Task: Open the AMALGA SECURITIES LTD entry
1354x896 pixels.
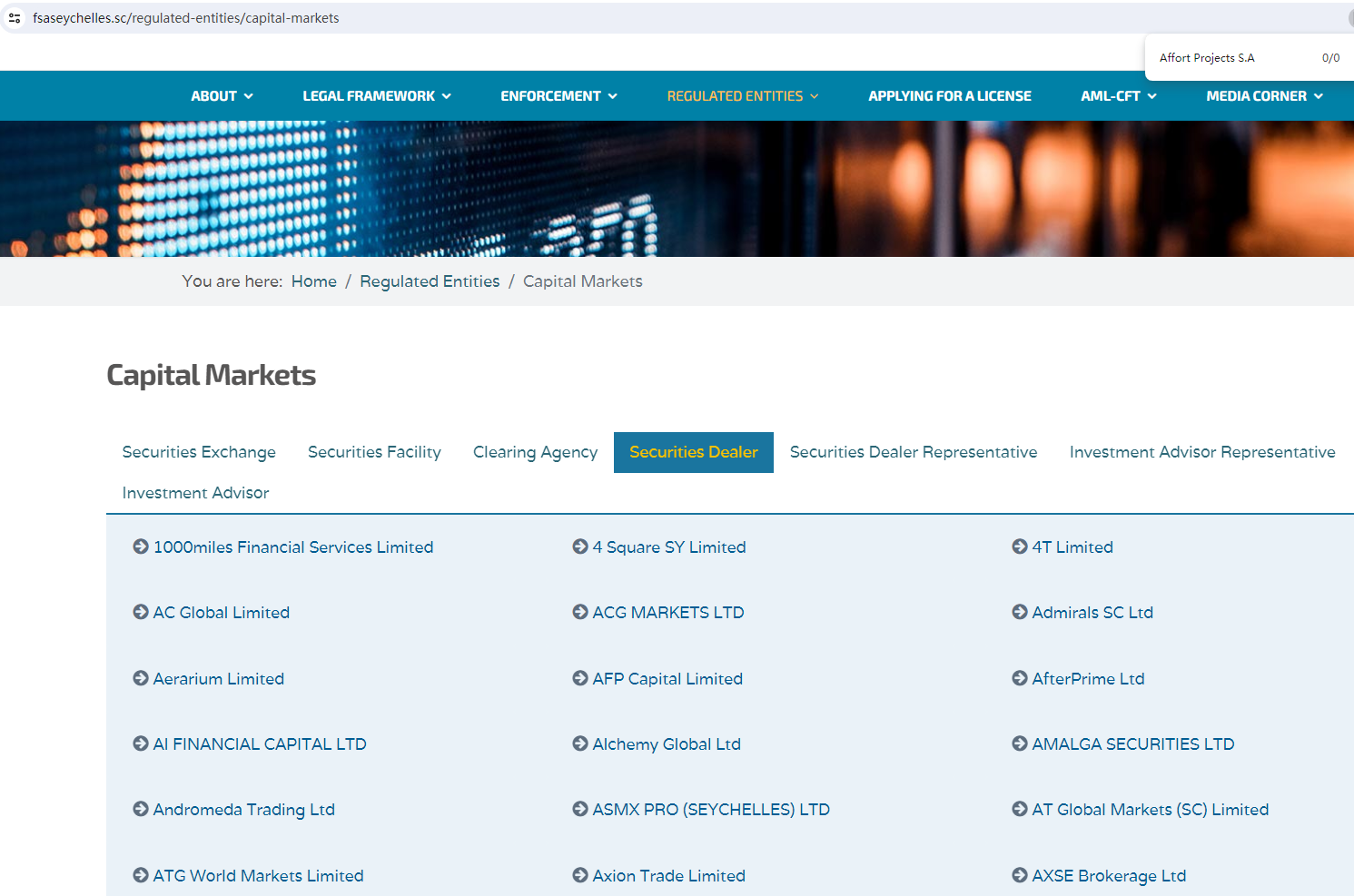Action: 1132,744
